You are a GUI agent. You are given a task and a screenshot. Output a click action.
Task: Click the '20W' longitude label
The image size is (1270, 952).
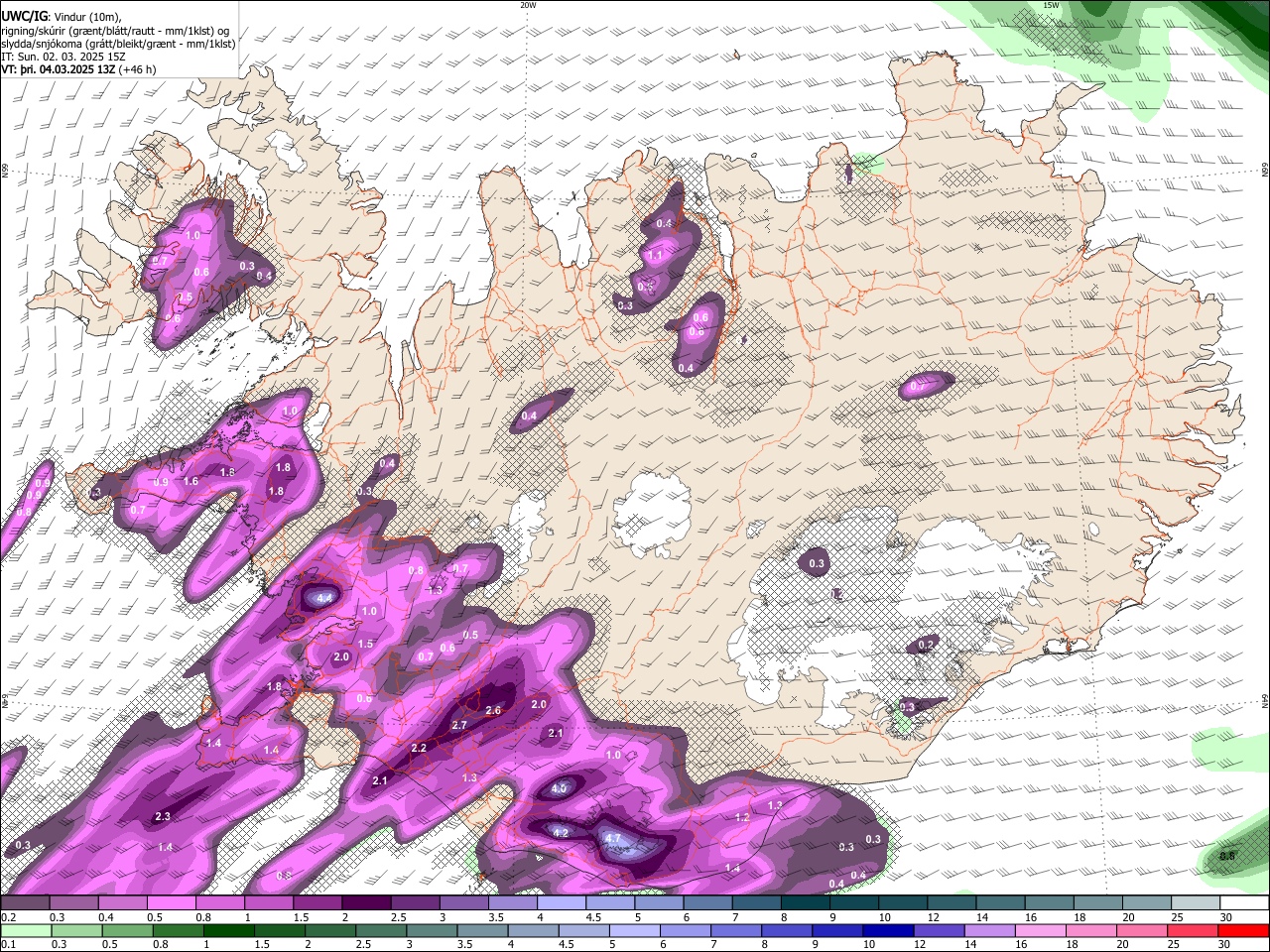pos(528,5)
